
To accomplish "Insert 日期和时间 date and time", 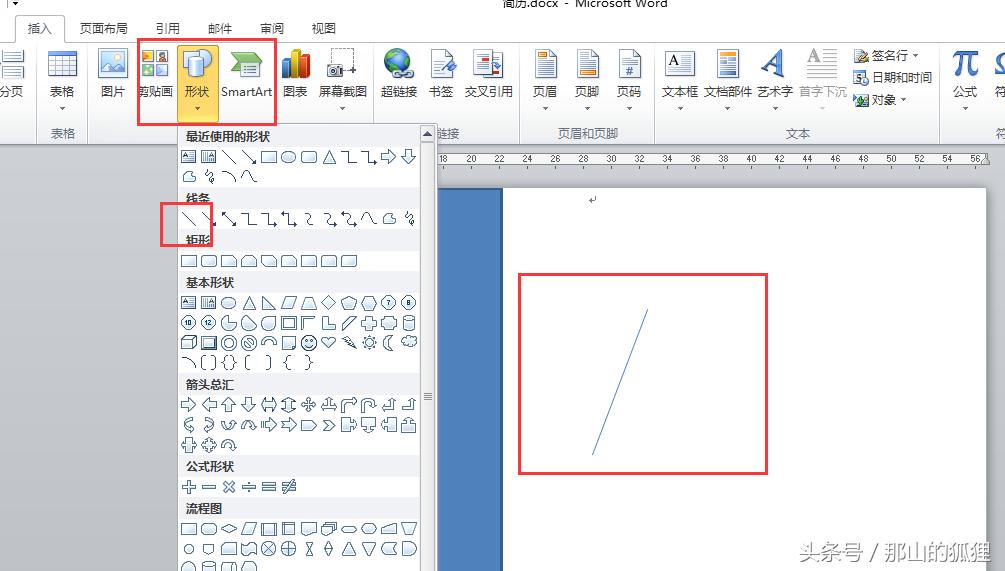I will coord(893,78).
